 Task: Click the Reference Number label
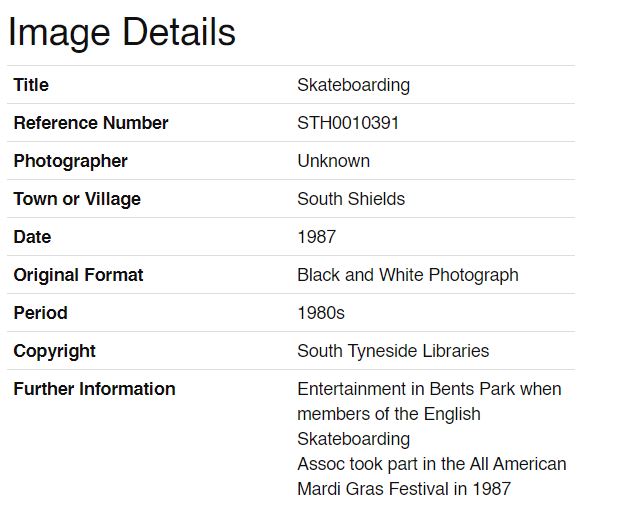(x=91, y=123)
